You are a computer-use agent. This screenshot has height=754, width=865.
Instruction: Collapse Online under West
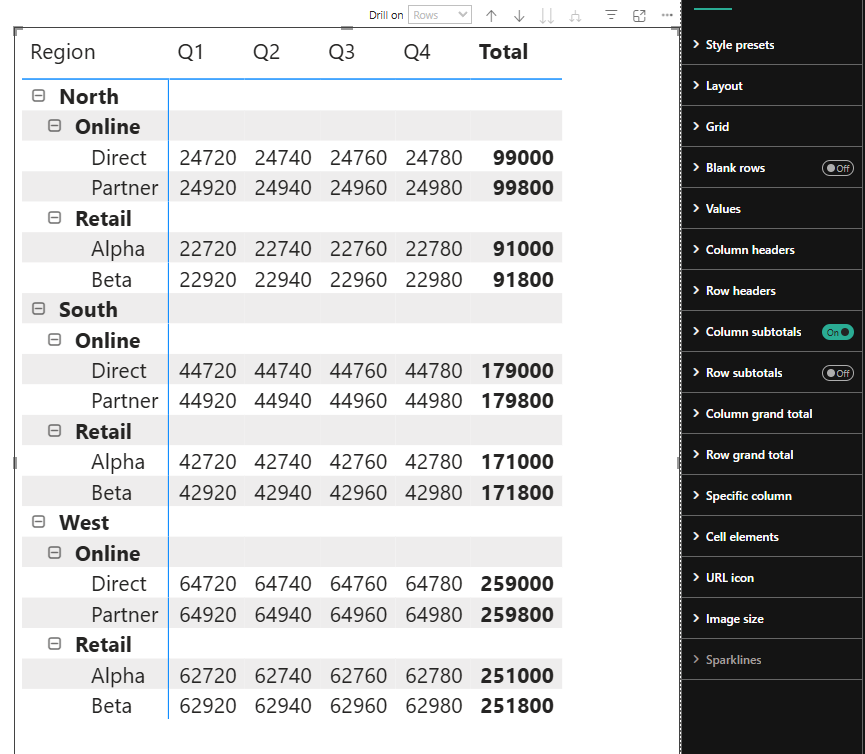(54, 553)
